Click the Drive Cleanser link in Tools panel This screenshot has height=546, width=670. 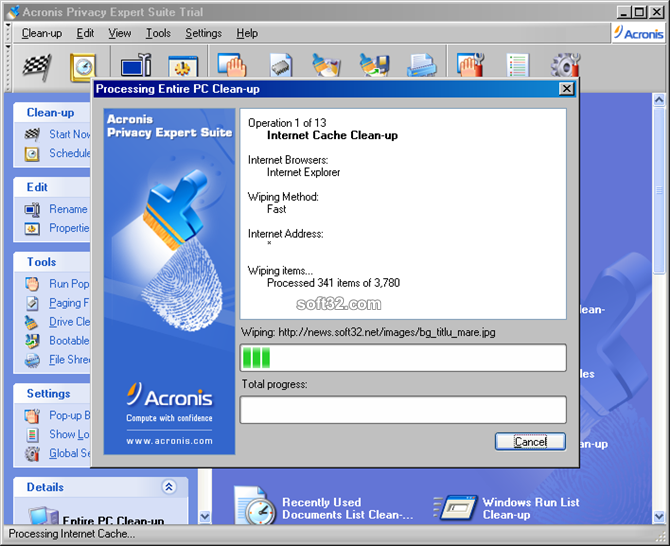point(70,322)
